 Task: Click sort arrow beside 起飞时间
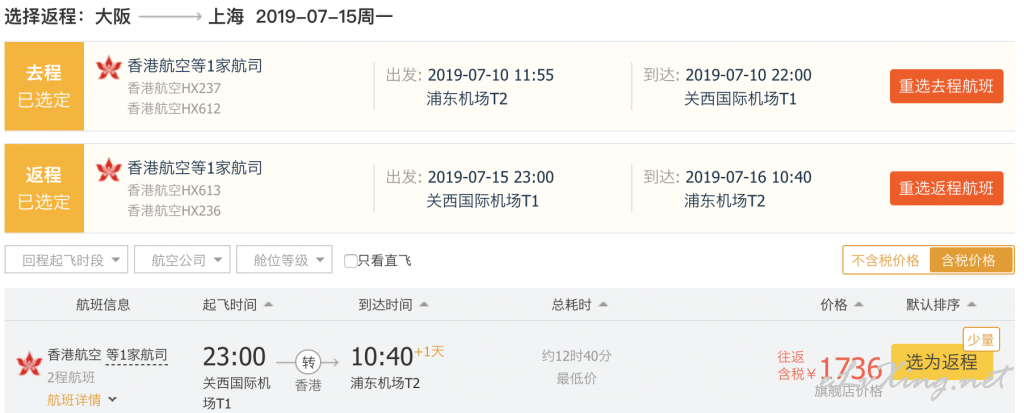(x=268, y=305)
